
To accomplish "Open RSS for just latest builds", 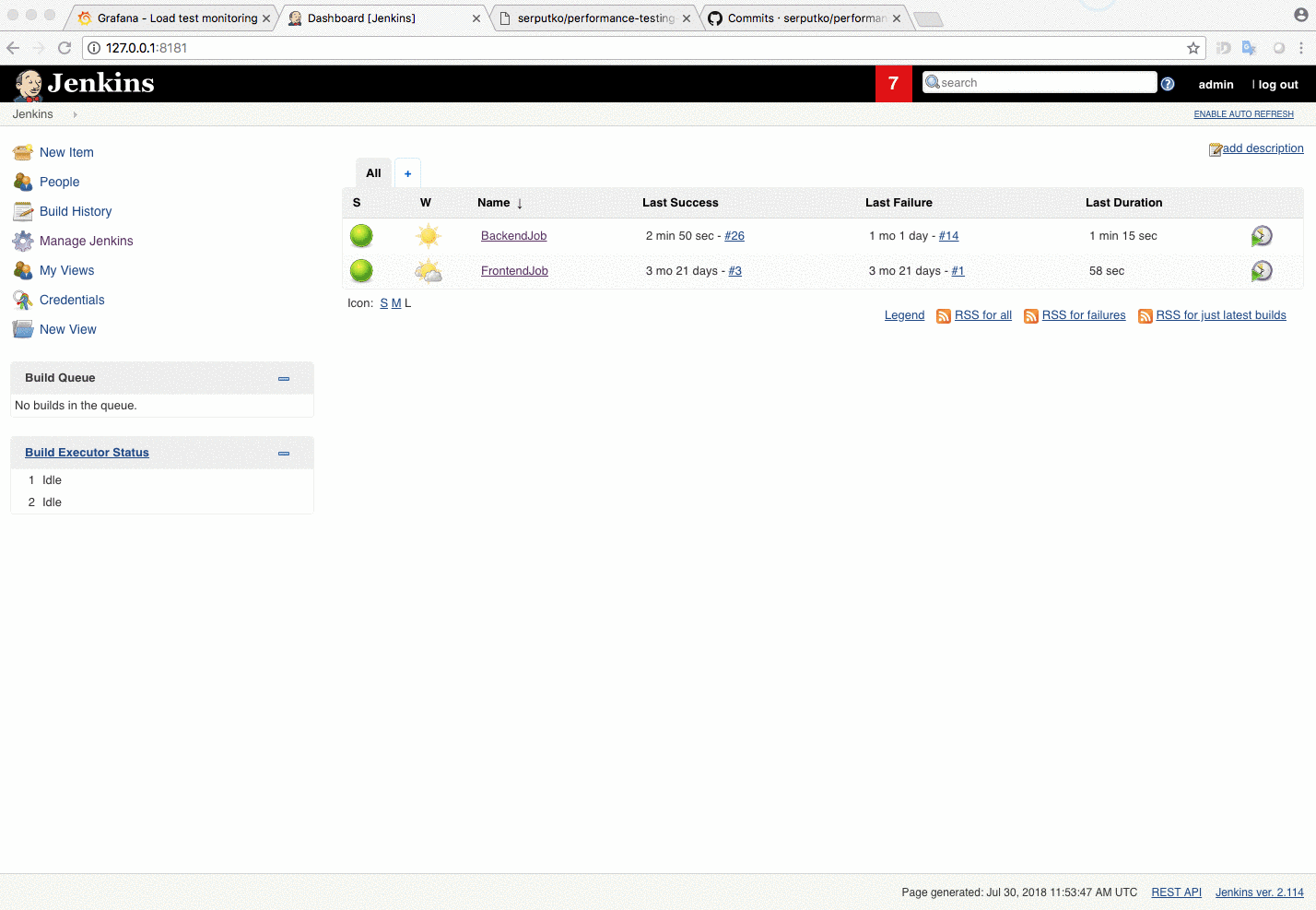I will pyautogui.click(x=1221, y=315).
